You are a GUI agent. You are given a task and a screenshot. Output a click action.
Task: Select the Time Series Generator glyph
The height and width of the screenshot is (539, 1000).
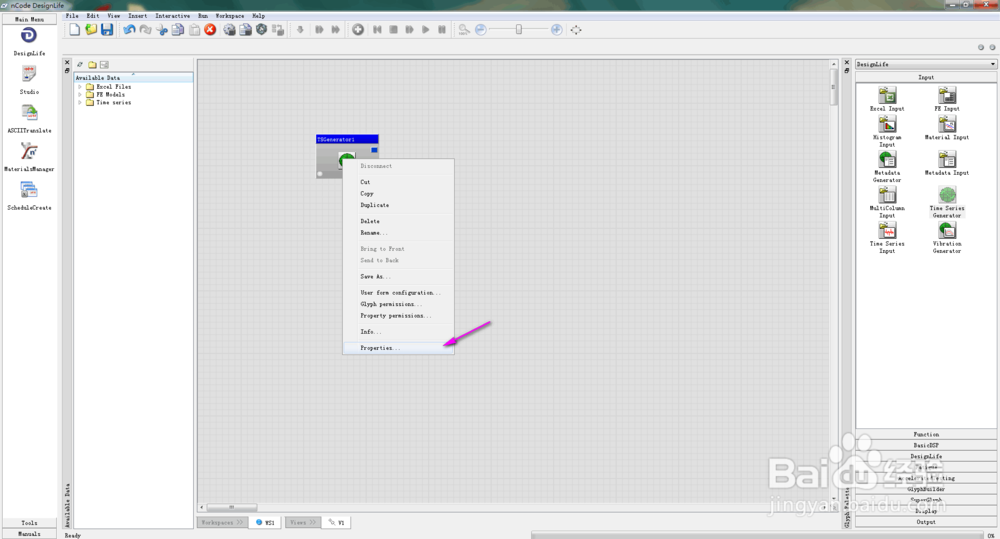tap(947, 203)
